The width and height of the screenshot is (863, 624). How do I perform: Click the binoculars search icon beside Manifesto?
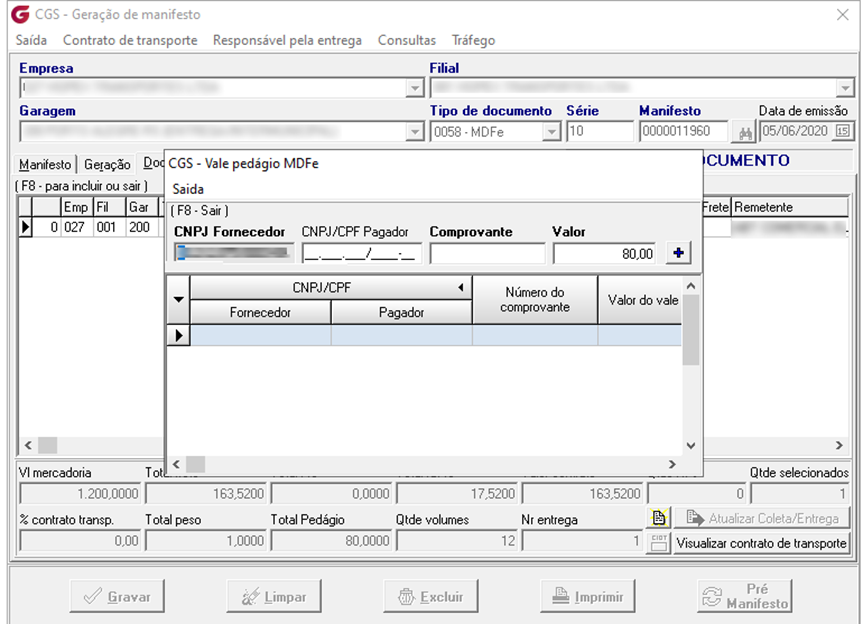pyautogui.click(x=745, y=133)
